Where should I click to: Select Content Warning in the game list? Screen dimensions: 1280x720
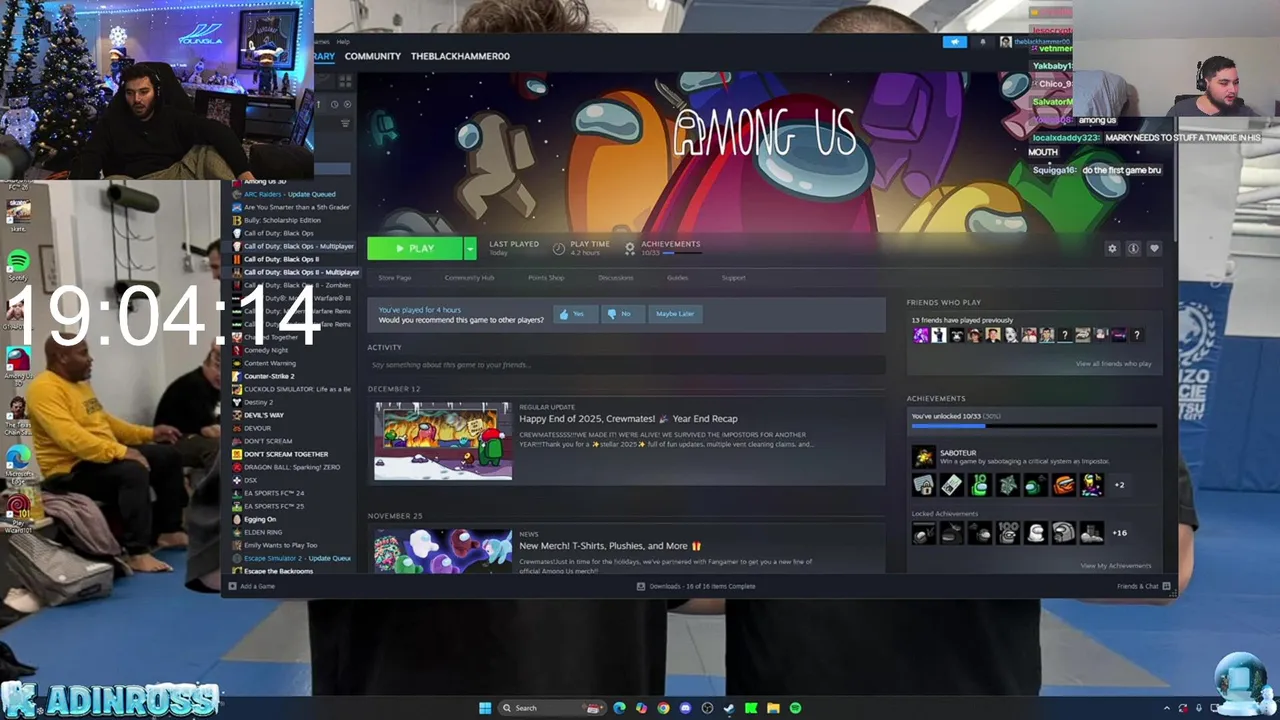270,363
